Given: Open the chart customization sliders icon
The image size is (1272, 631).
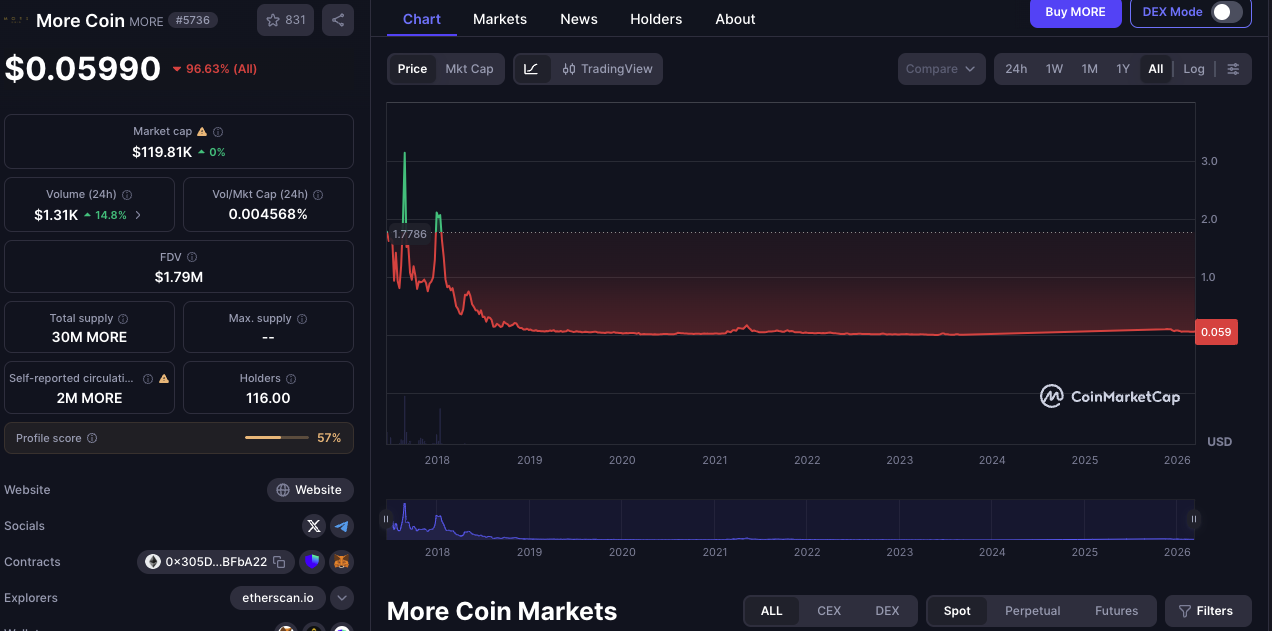Looking at the screenshot, I should point(1233,69).
